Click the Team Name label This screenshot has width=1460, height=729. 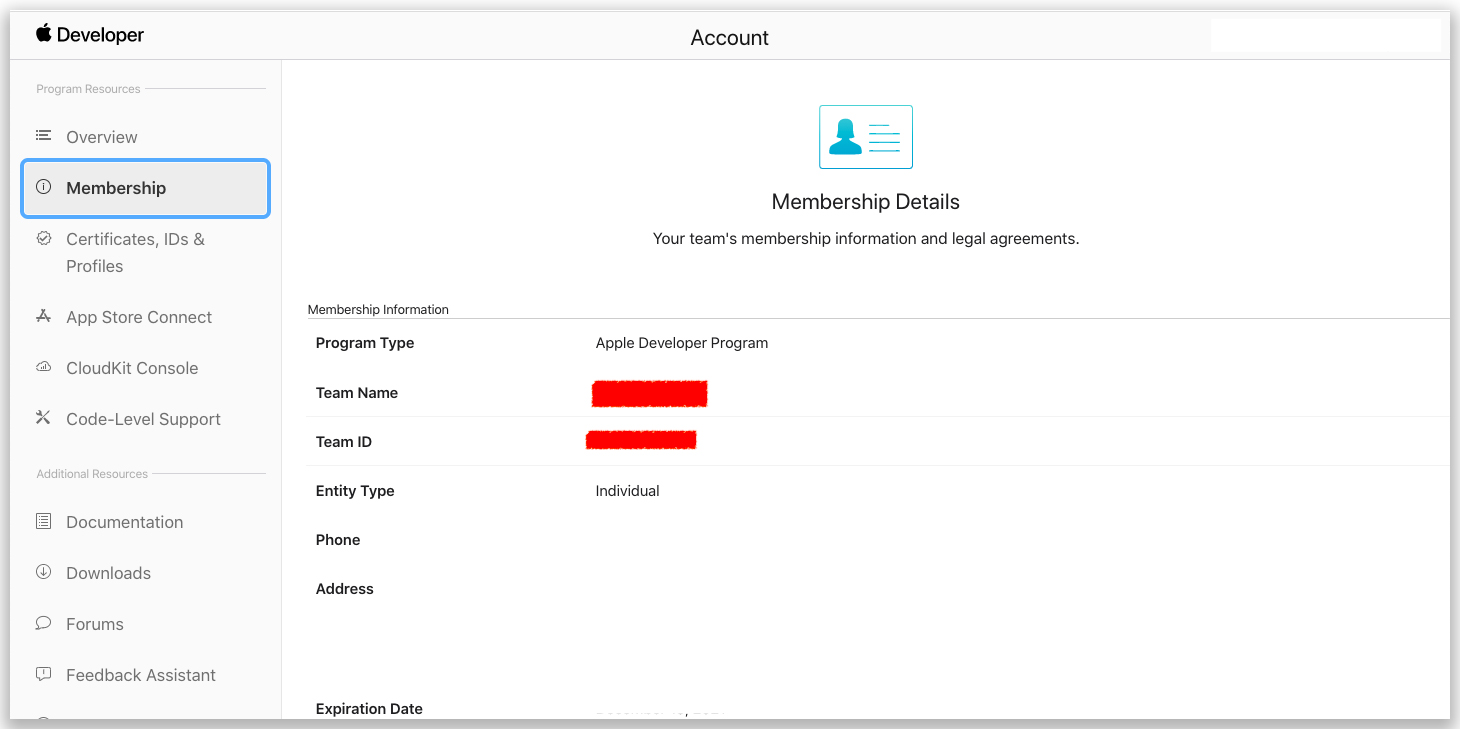click(357, 393)
